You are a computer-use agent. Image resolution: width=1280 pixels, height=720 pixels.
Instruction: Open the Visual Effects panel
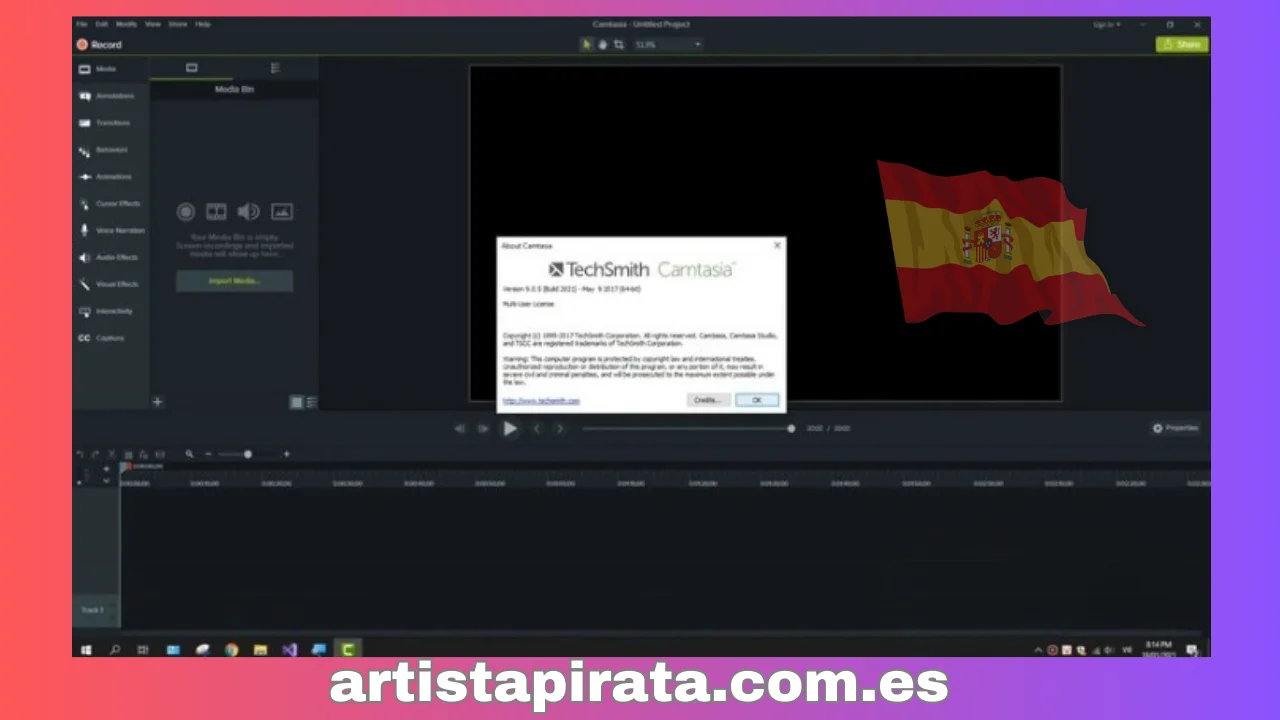[111, 284]
